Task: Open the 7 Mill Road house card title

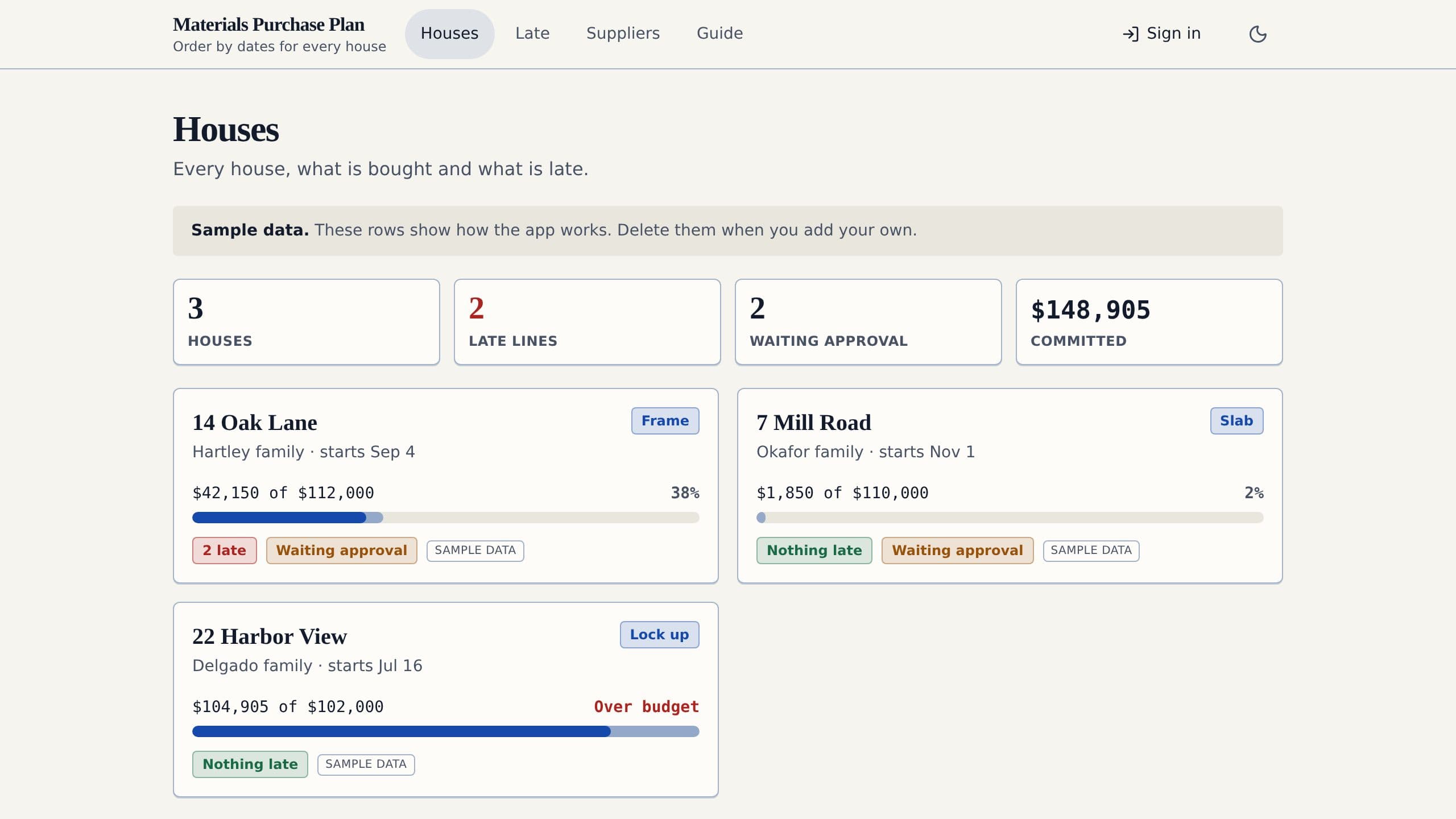Action: tap(813, 423)
